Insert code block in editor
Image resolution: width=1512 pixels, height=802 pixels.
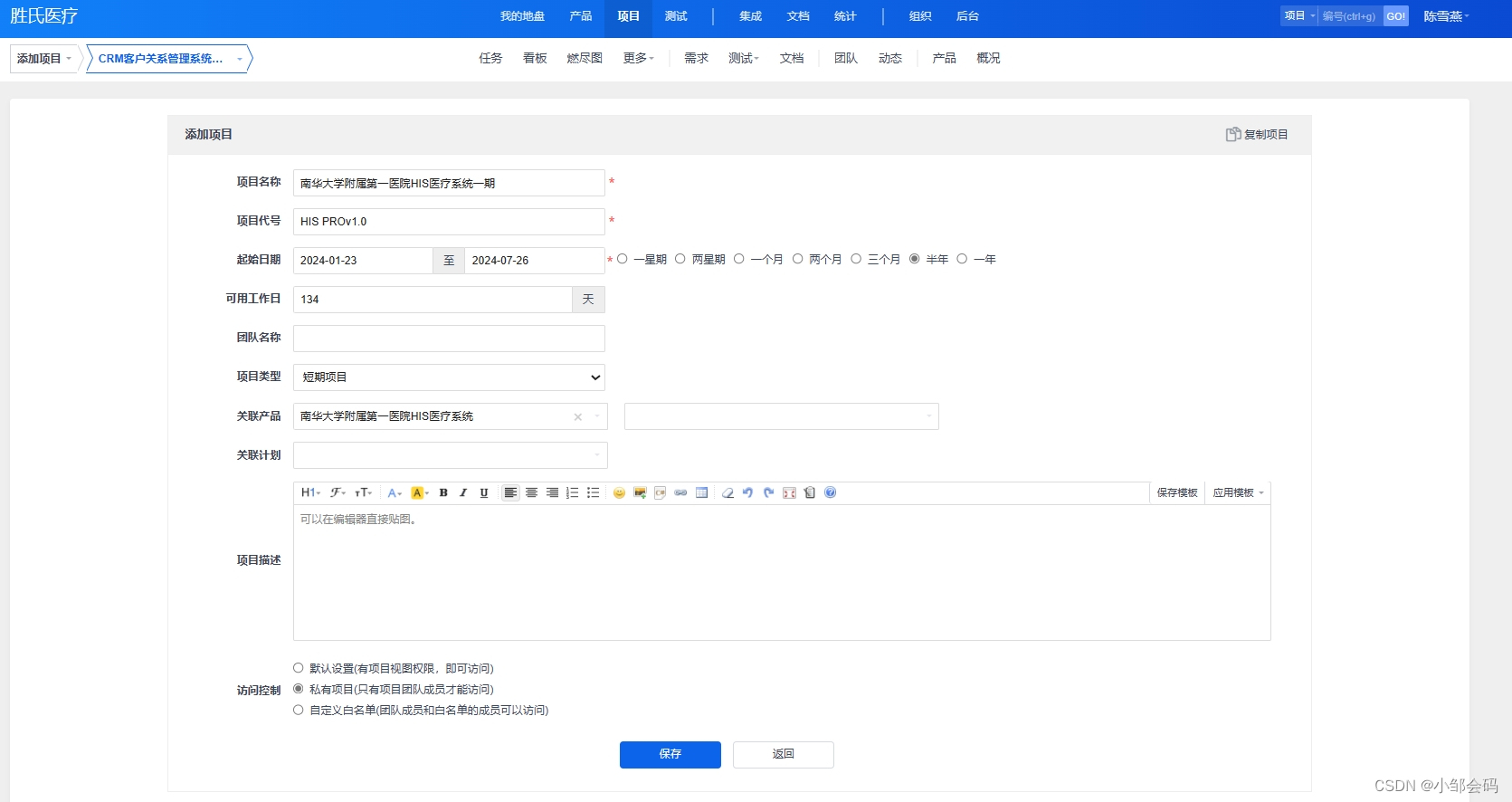pyautogui.click(x=660, y=492)
